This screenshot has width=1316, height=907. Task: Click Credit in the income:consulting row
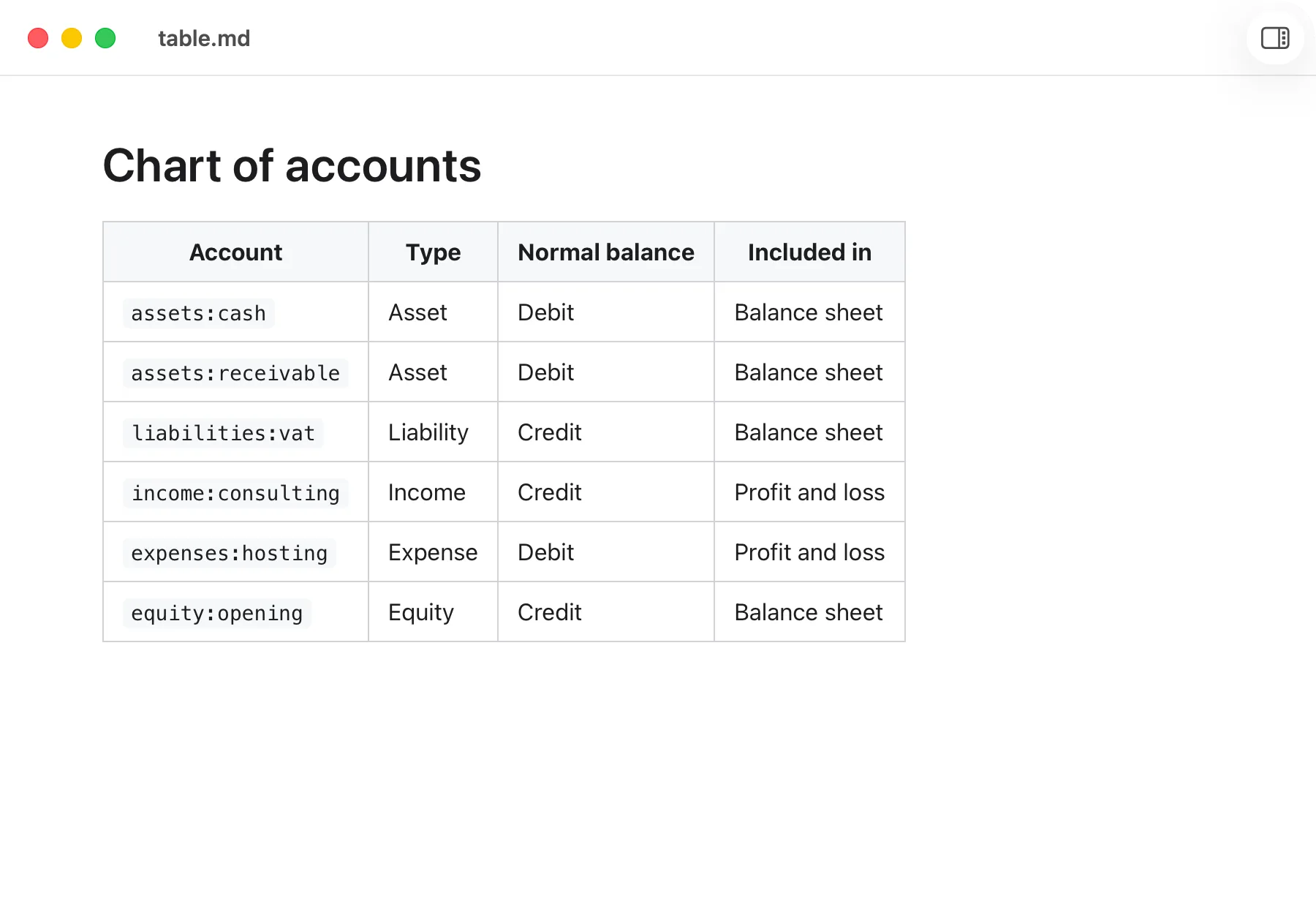[550, 492]
